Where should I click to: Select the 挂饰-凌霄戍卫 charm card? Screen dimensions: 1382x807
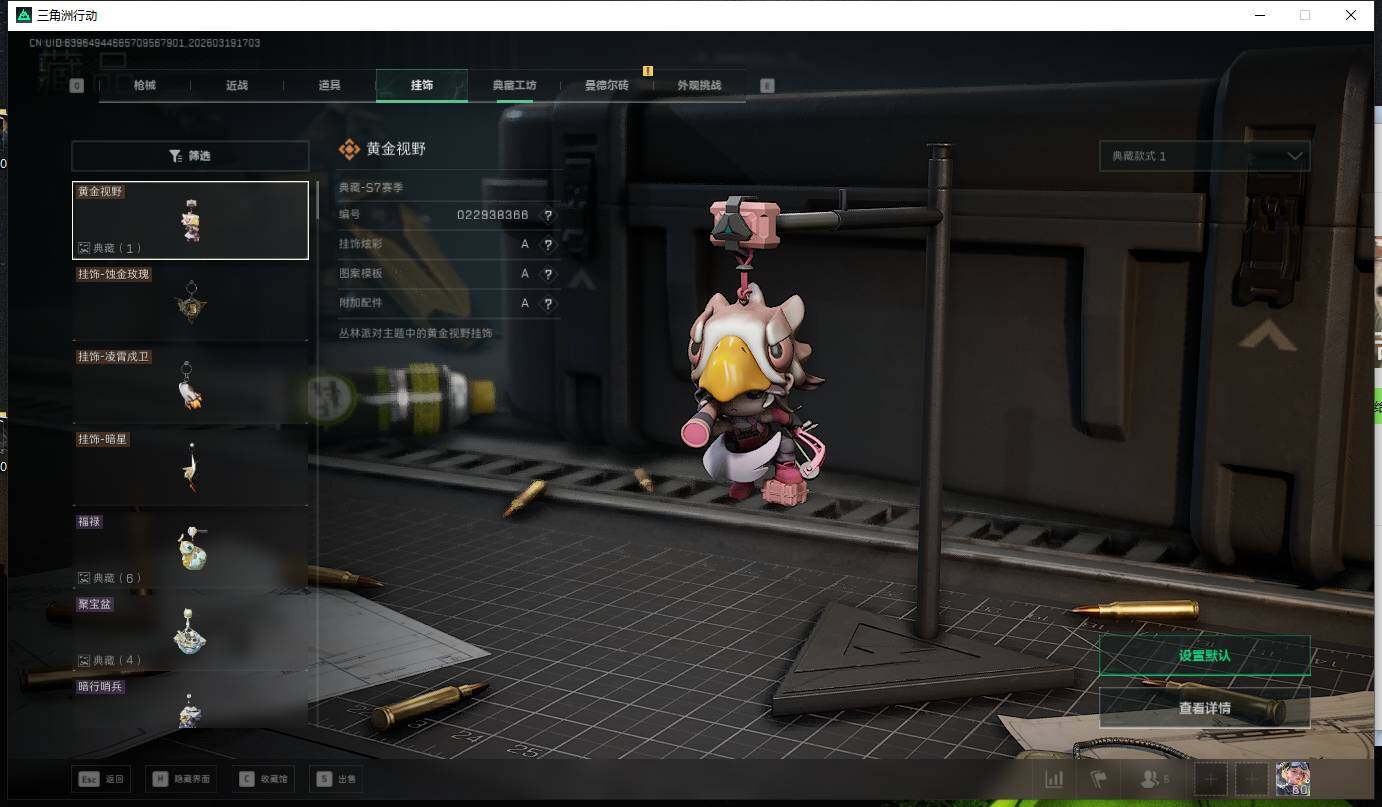(190, 385)
